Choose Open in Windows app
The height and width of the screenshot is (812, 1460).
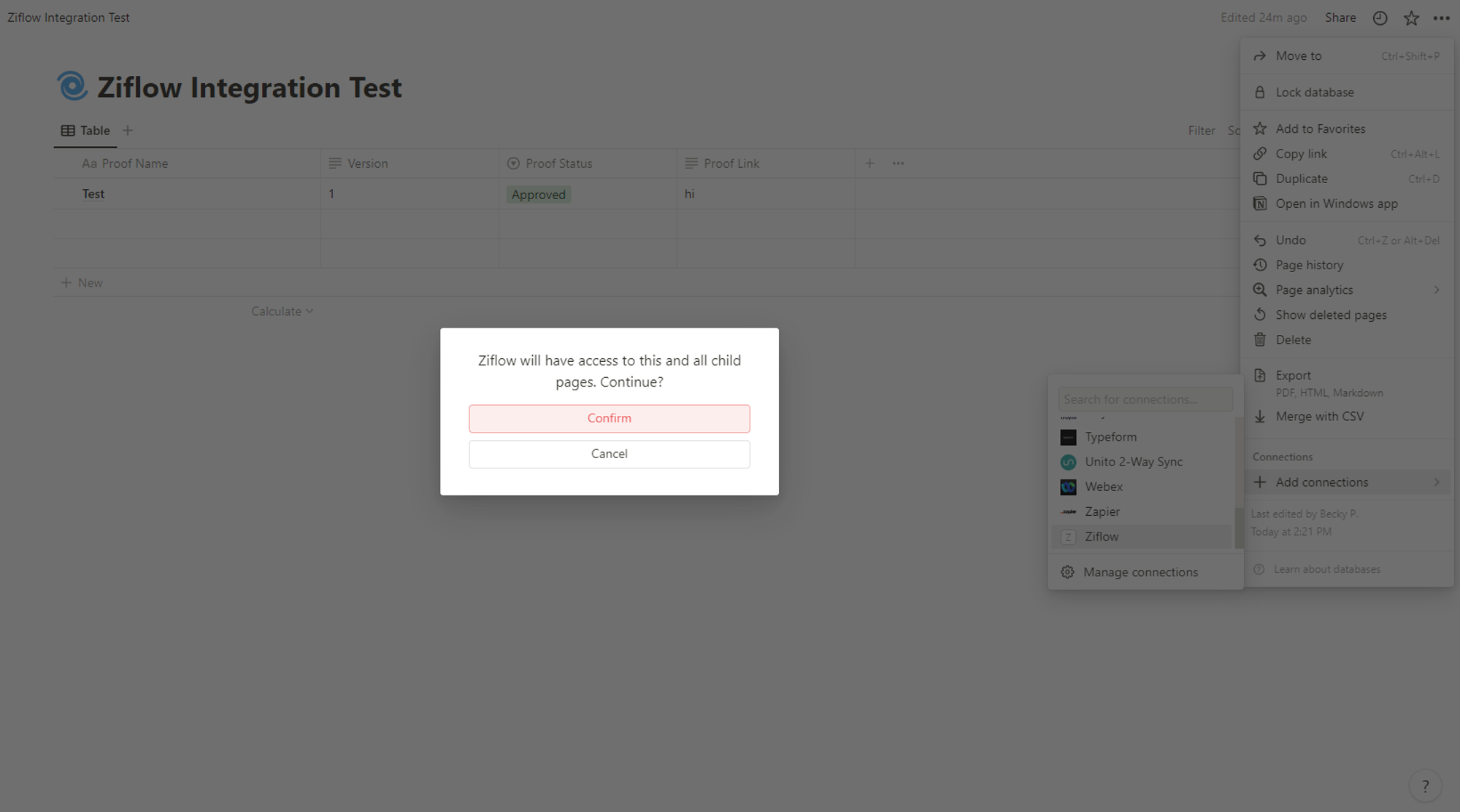click(1347, 204)
